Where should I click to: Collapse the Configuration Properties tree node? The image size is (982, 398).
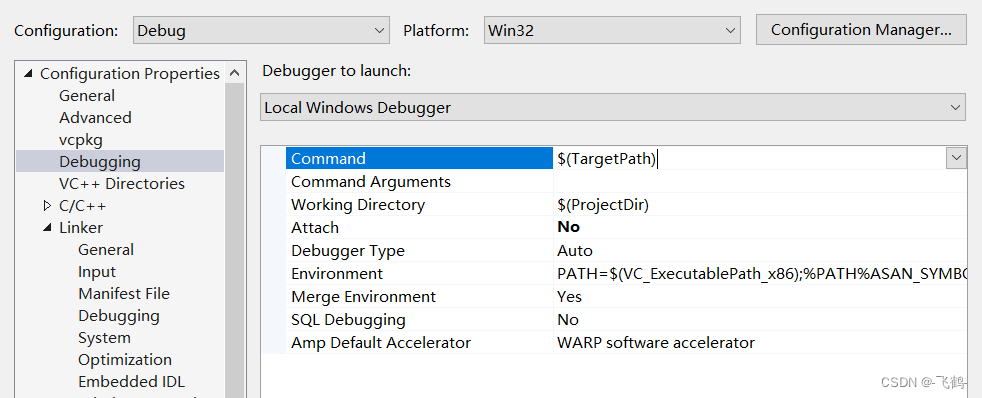28,74
